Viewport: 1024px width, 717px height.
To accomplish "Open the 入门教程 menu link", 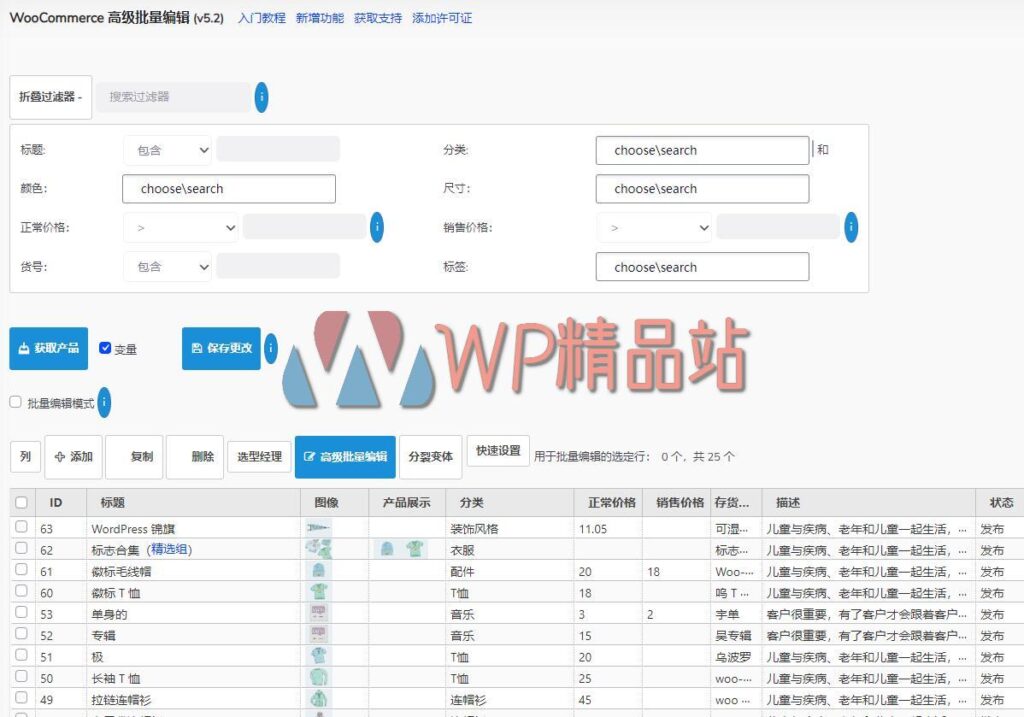I will pyautogui.click(x=260, y=18).
